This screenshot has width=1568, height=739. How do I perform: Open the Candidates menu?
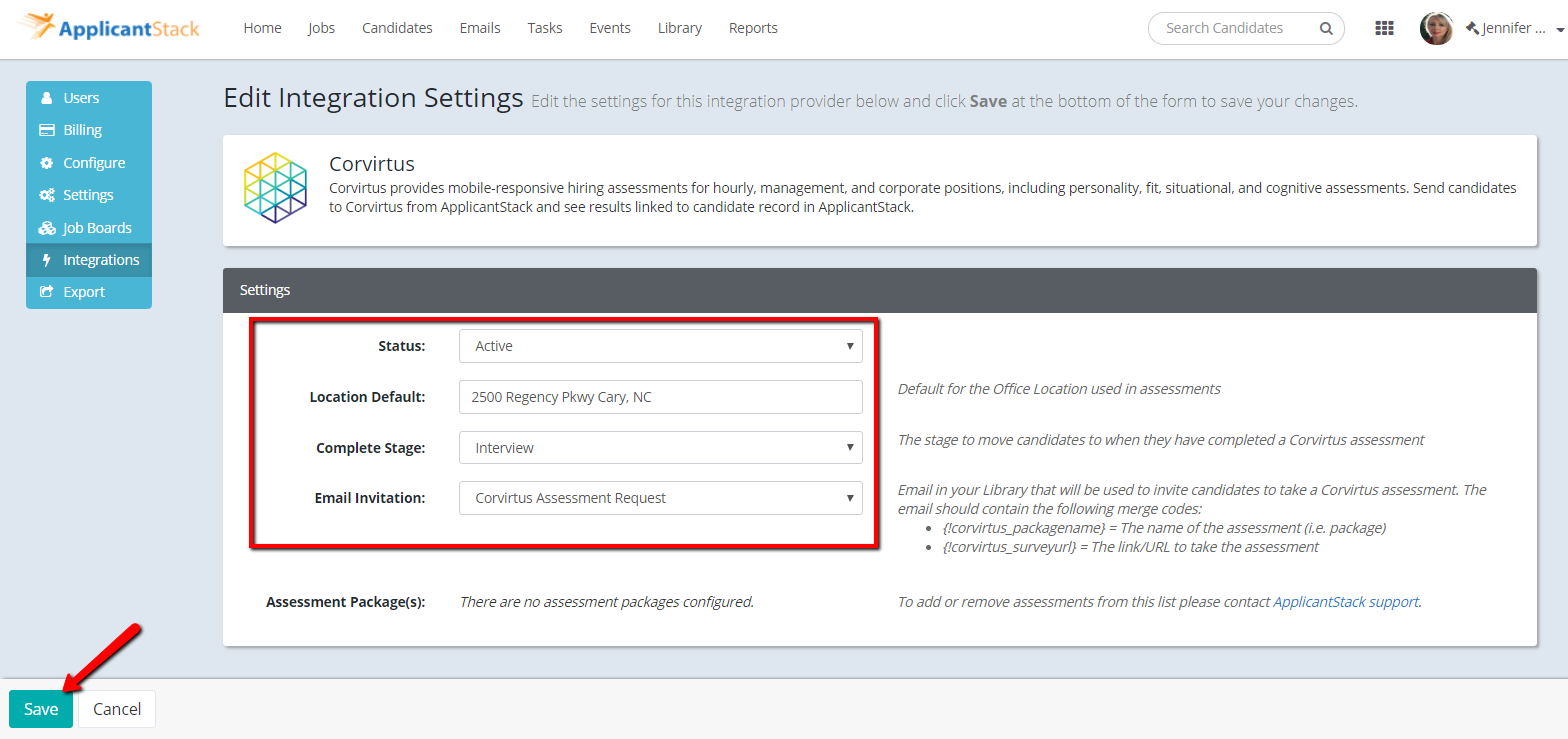coord(397,28)
